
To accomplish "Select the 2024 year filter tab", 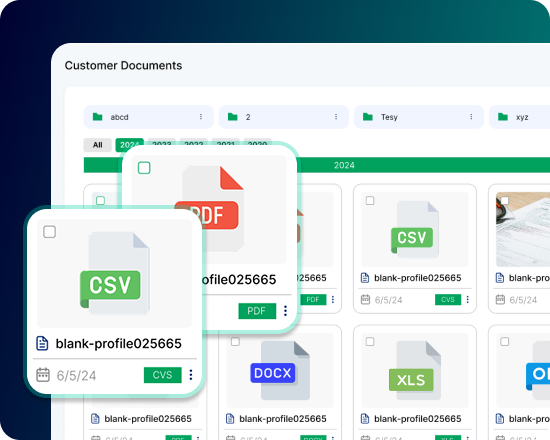I will [129, 144].
